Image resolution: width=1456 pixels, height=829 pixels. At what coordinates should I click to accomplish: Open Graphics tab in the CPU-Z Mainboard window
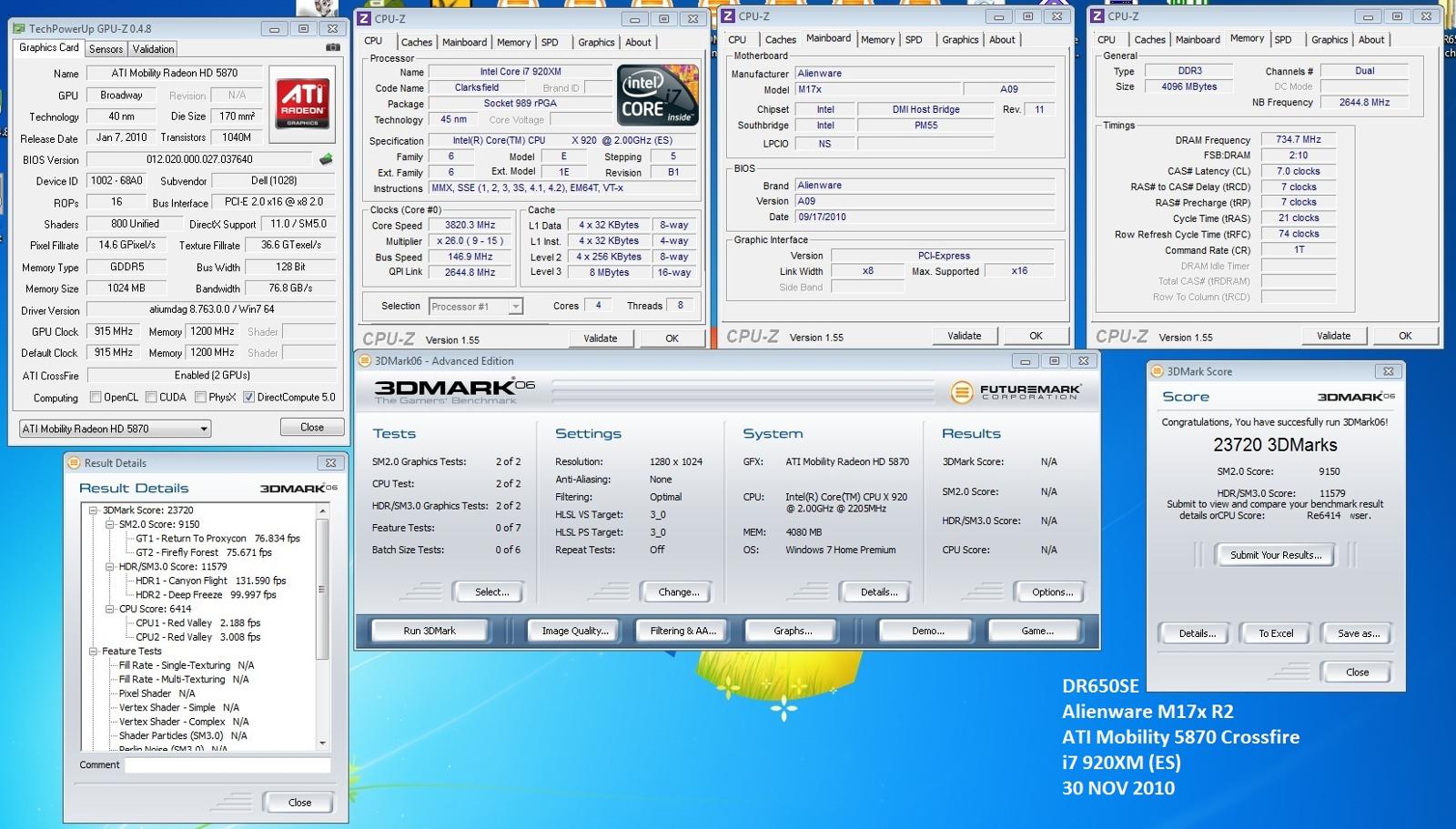point(960,39)
